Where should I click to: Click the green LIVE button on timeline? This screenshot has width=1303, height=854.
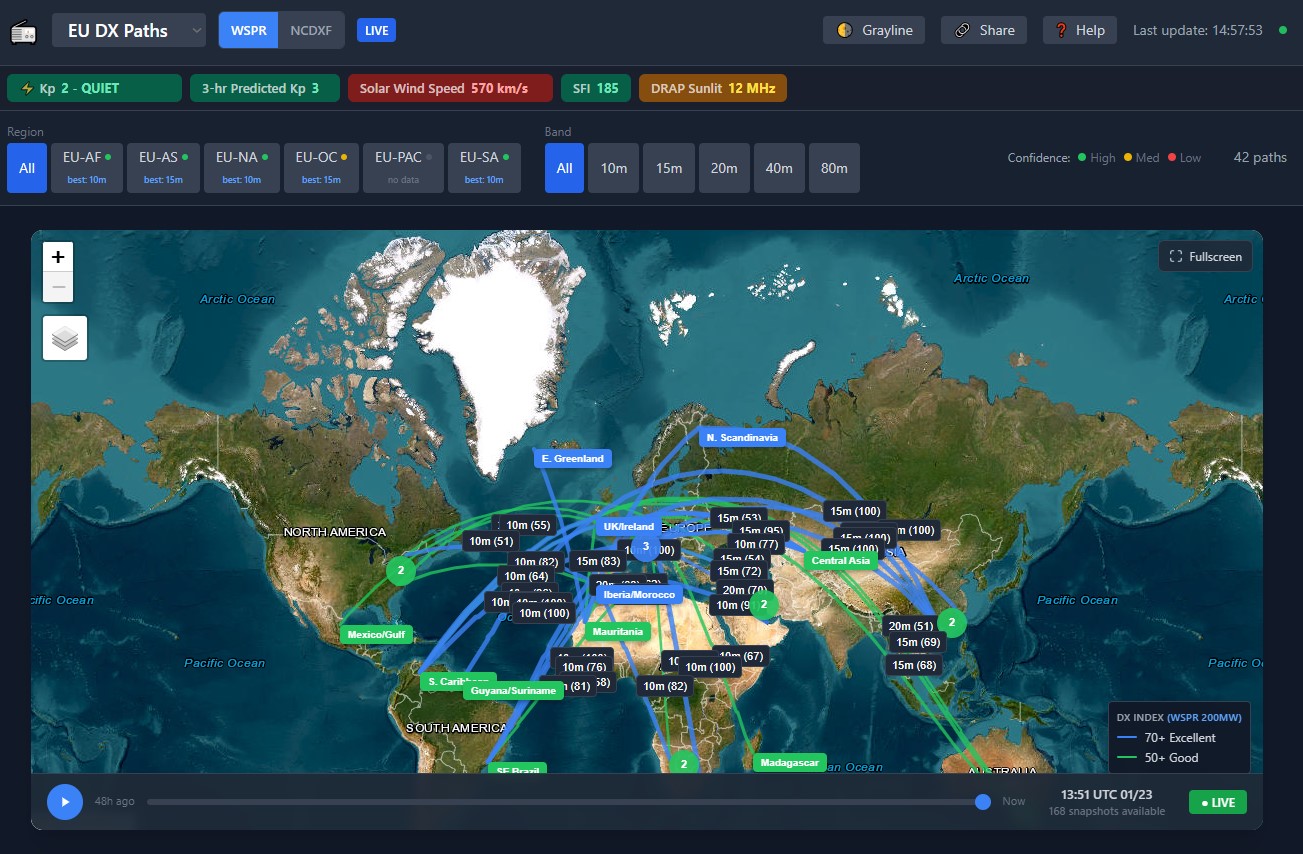pos(1217,802)
